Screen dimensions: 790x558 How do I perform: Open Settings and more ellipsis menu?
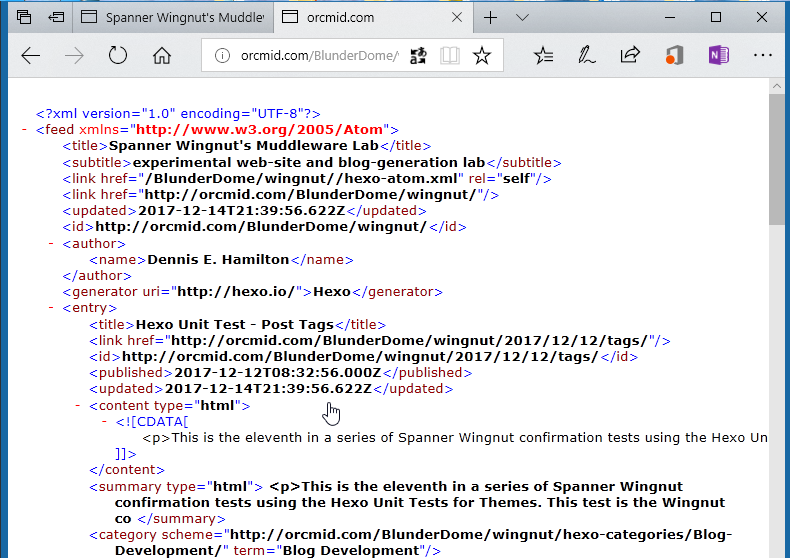coord(762,56)
